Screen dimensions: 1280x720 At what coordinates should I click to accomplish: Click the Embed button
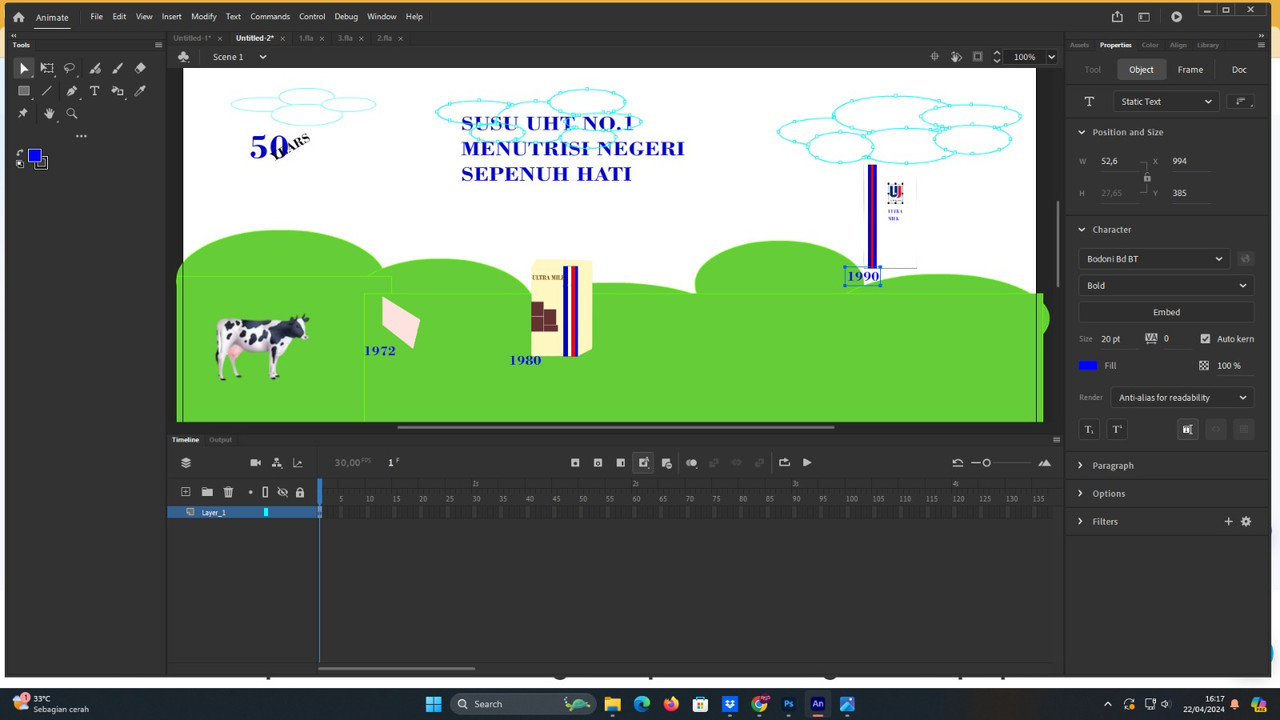pos(1166,312)
